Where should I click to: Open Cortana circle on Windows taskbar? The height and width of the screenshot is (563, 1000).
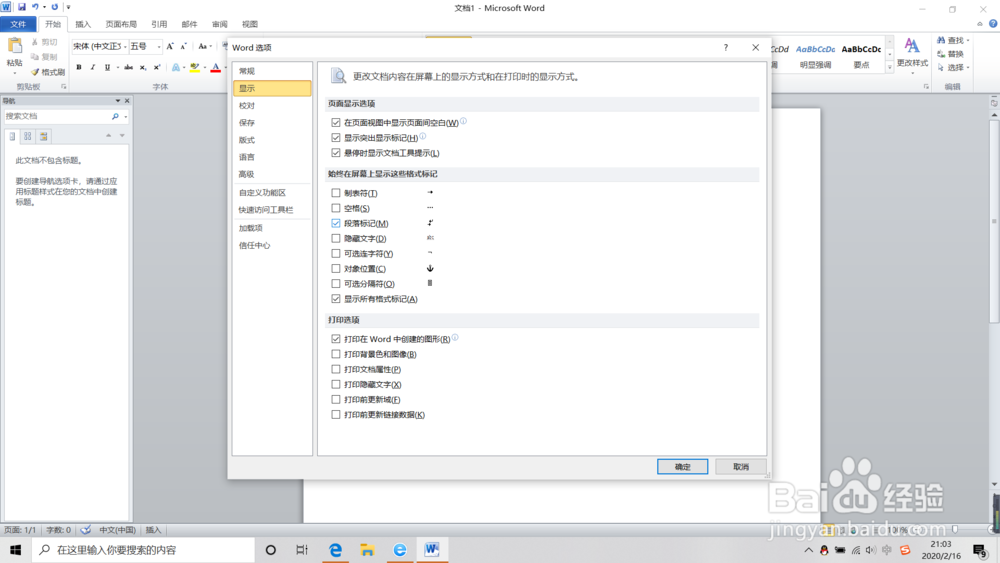click(270, 550)
